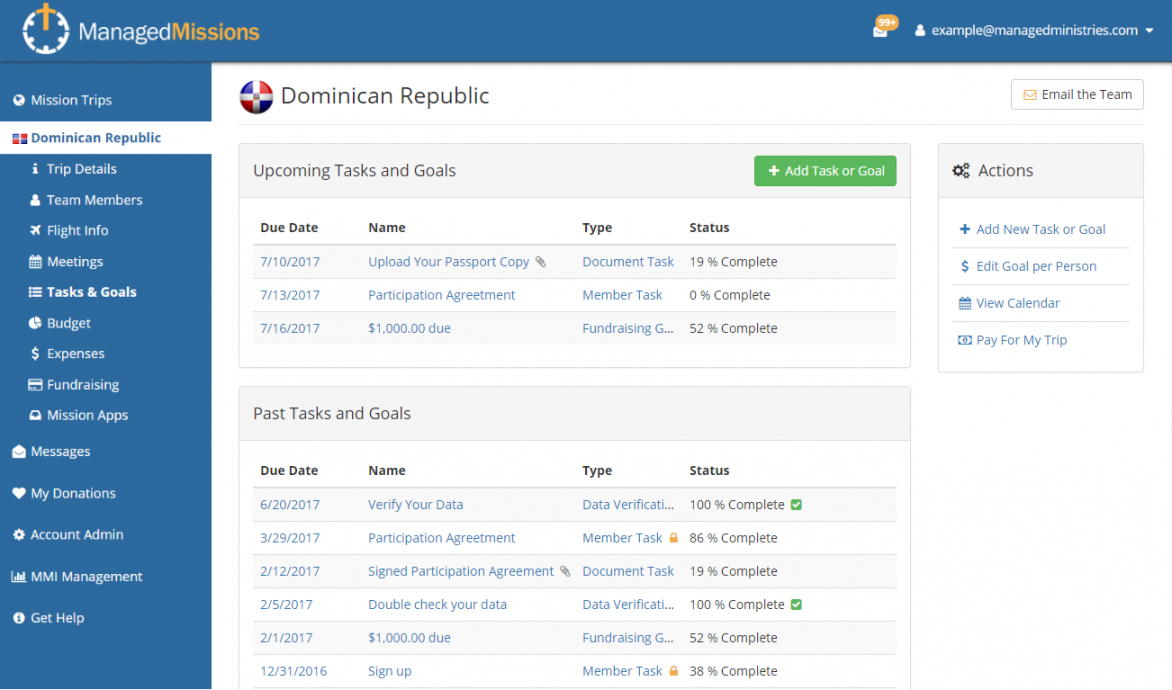
Task: Open the messages inbox envelope icon
Action: pyautogui.click(x=880, y=31)
